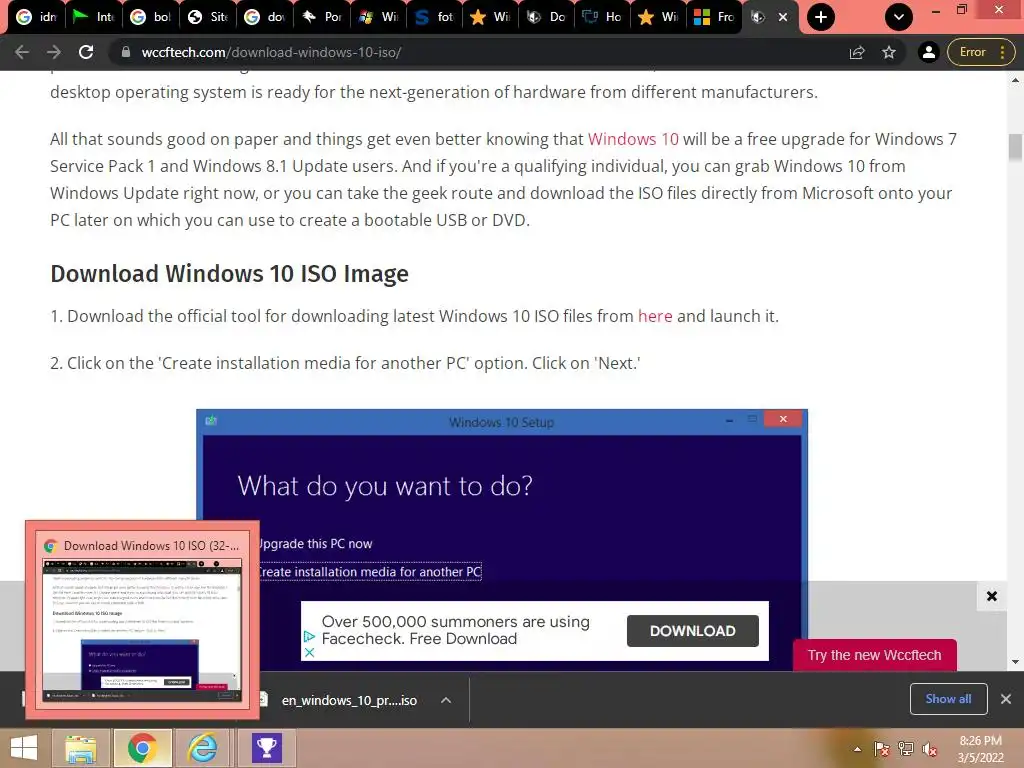This screenshot has width=1024, height=768.
Task: Switch to the 'bol' Google tab
Action: (x=150, y=17)
